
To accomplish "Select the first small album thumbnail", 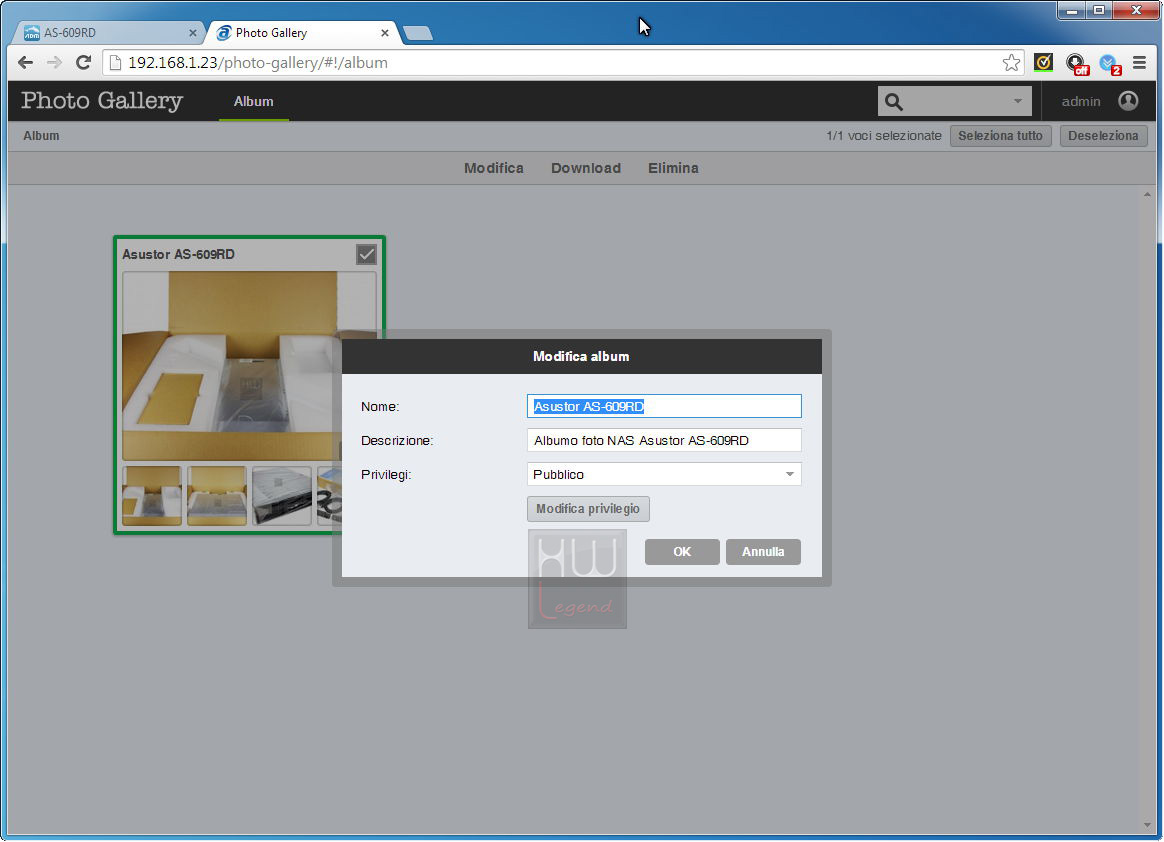I will [151, 495].
